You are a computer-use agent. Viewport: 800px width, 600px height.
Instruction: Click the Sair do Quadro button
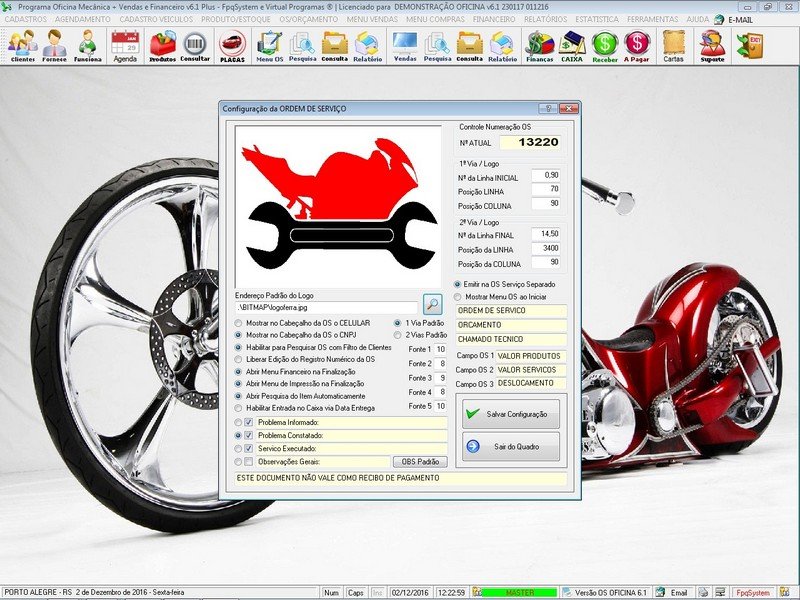510,446
